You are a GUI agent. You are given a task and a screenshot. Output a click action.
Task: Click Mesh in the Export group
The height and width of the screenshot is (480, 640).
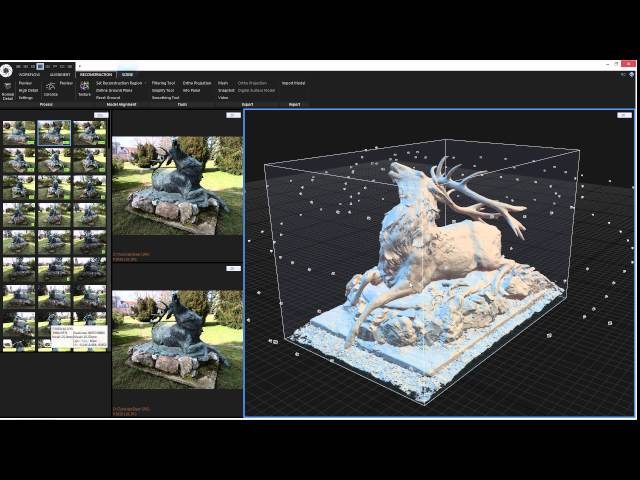tap(223, 83)
